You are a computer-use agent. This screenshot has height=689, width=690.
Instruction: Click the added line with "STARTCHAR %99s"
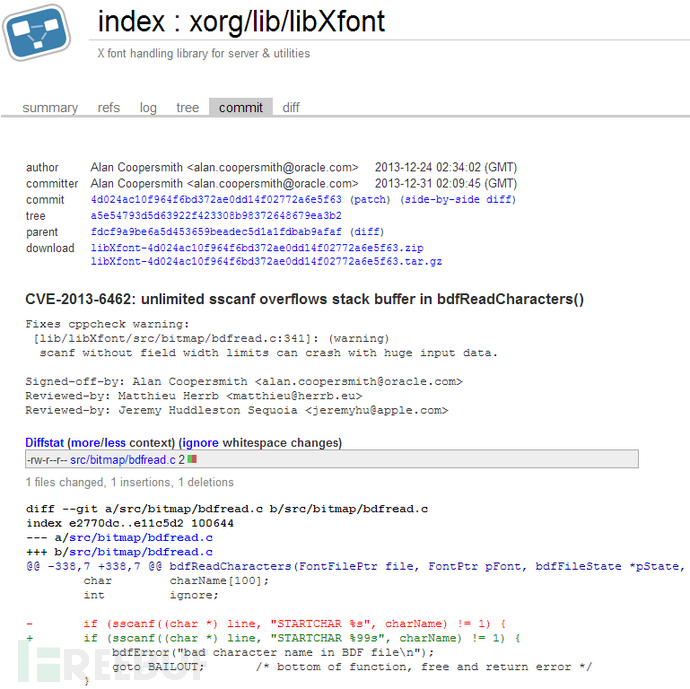coord(273,638)
